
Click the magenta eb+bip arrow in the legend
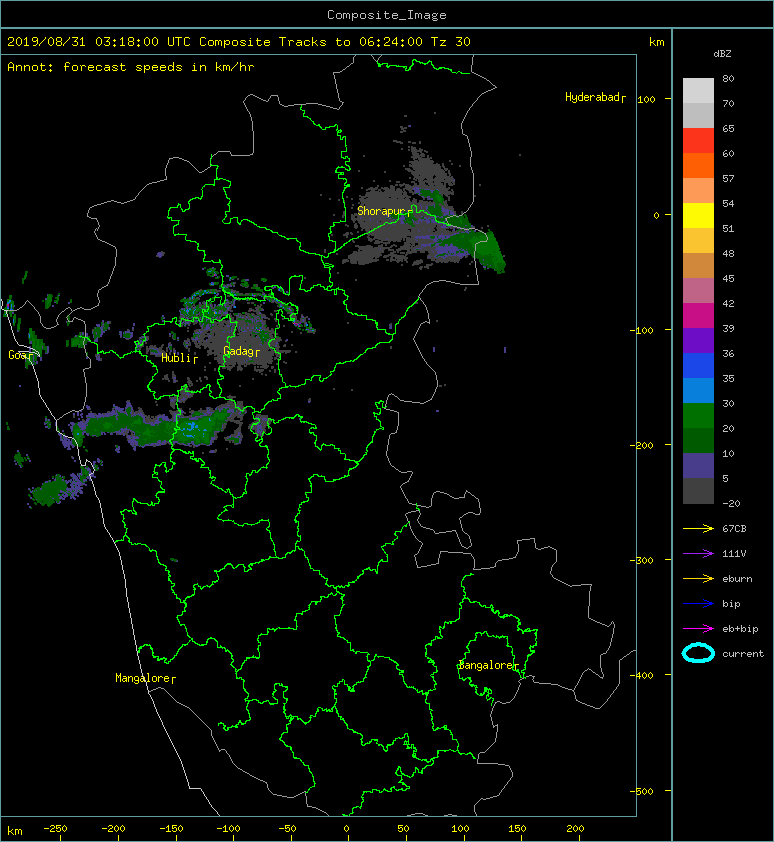click(698, 628)
